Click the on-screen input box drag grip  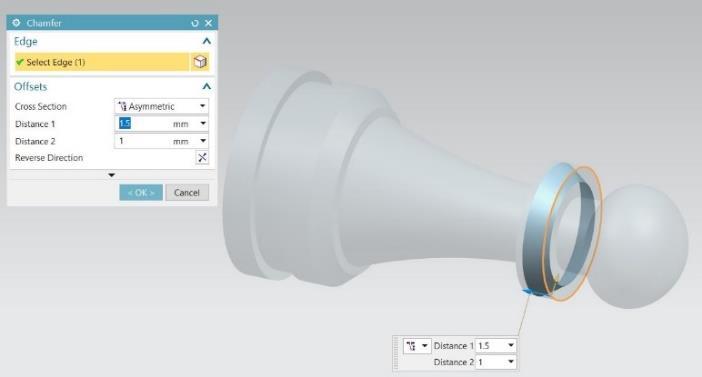pyautogui.click(x=396, y=354)
